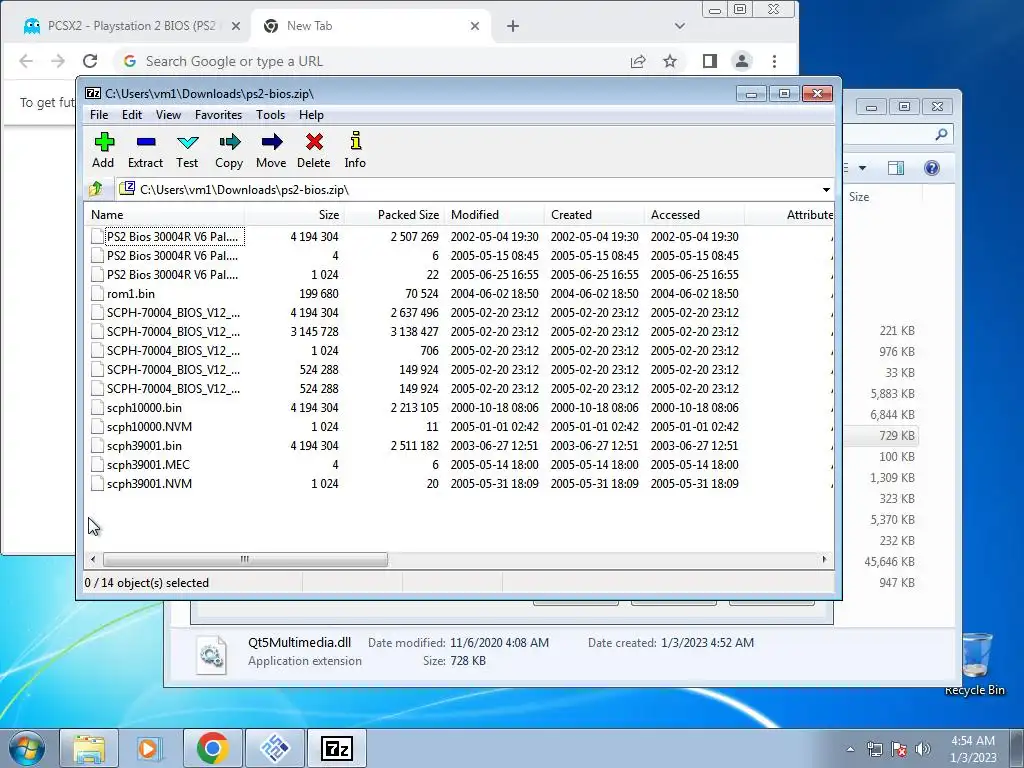Open the Tools menu
This screenshot has width=1024, height=768.
(x=270, y=115)
